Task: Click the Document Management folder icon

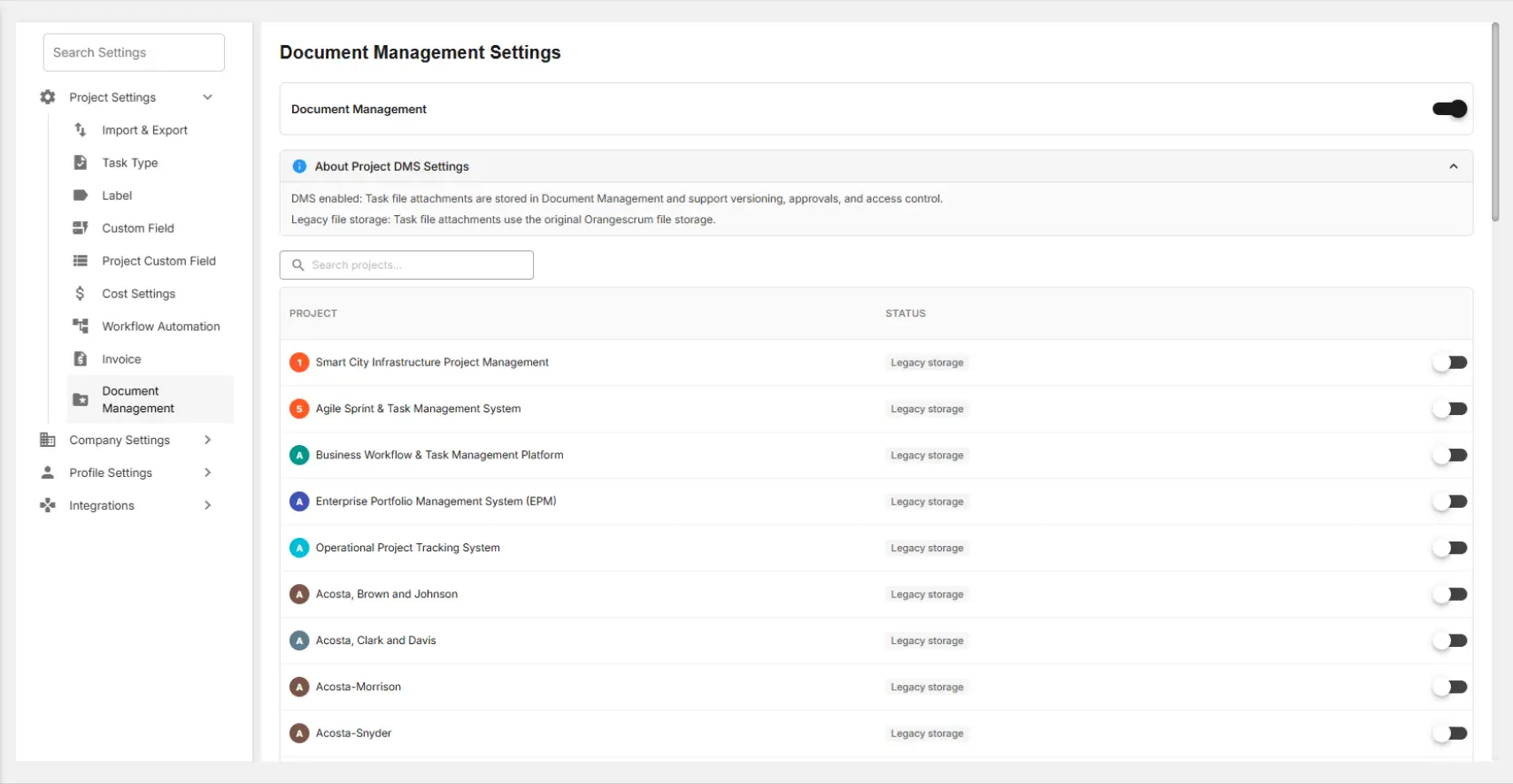Action: (x=81, y=400)
